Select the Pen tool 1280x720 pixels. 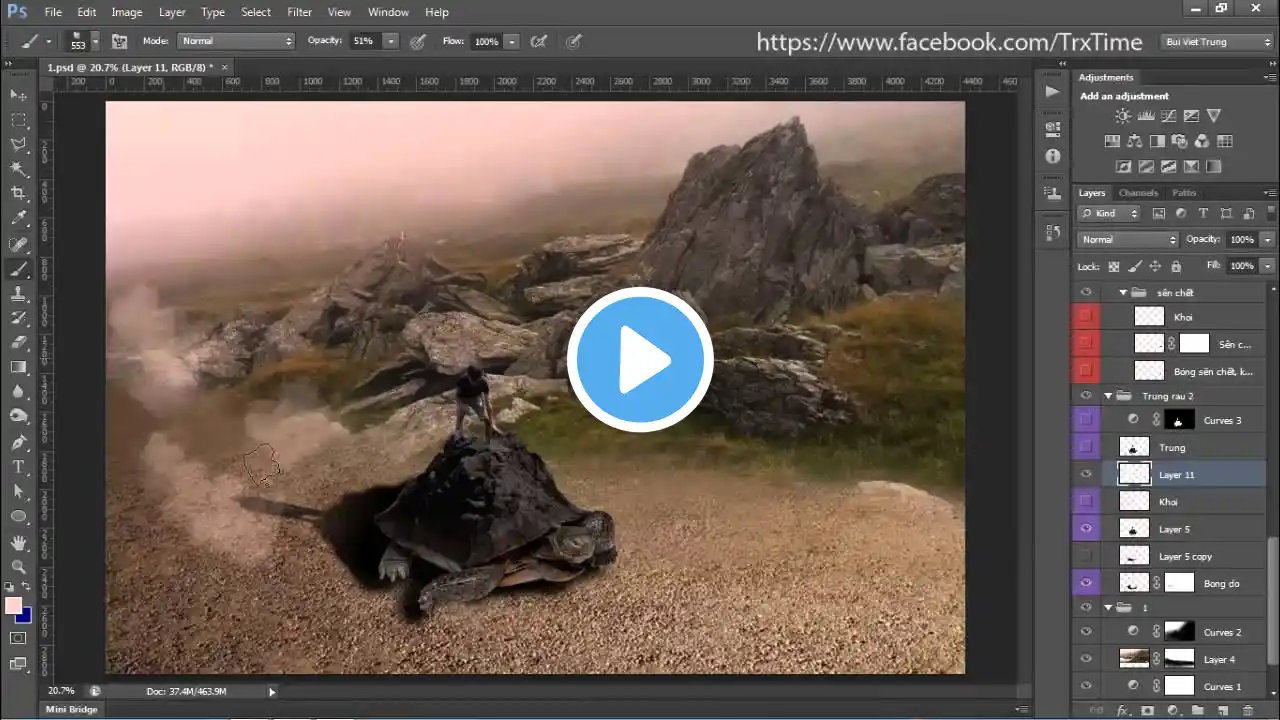coord(19,442)
